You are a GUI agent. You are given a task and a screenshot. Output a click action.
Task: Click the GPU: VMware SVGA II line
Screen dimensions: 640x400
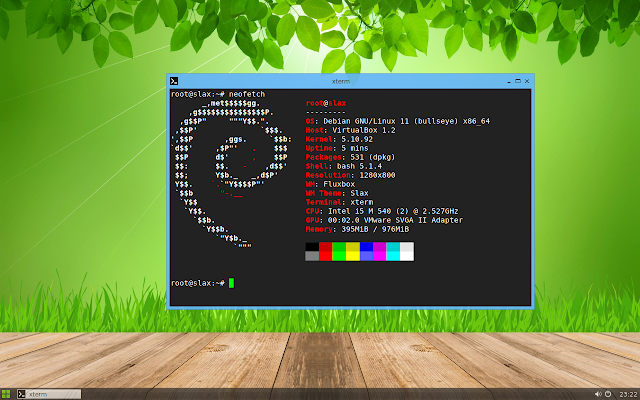384,220
